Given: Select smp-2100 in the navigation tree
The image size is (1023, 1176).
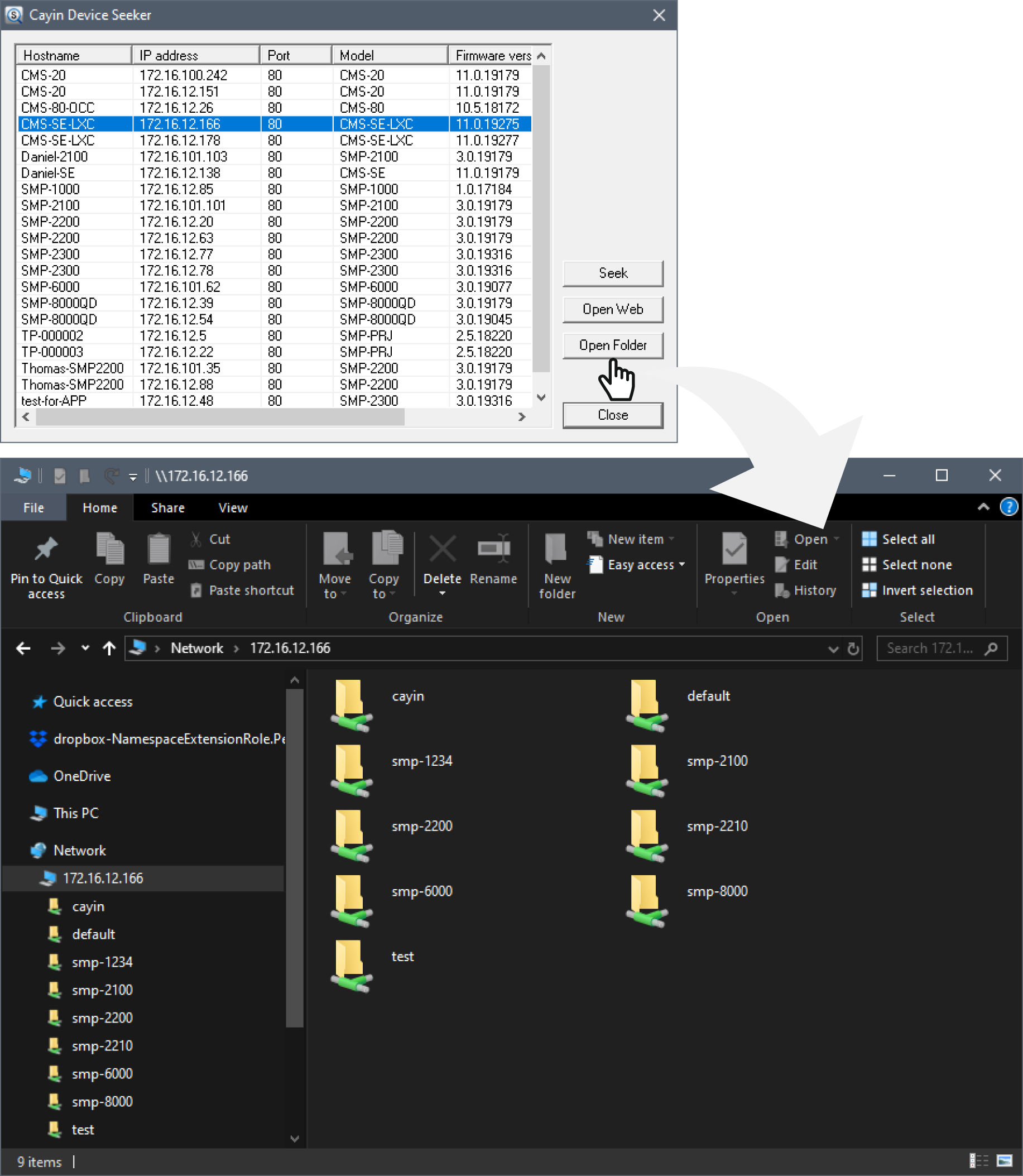Looking at the screenshot, I should (102, 990).
